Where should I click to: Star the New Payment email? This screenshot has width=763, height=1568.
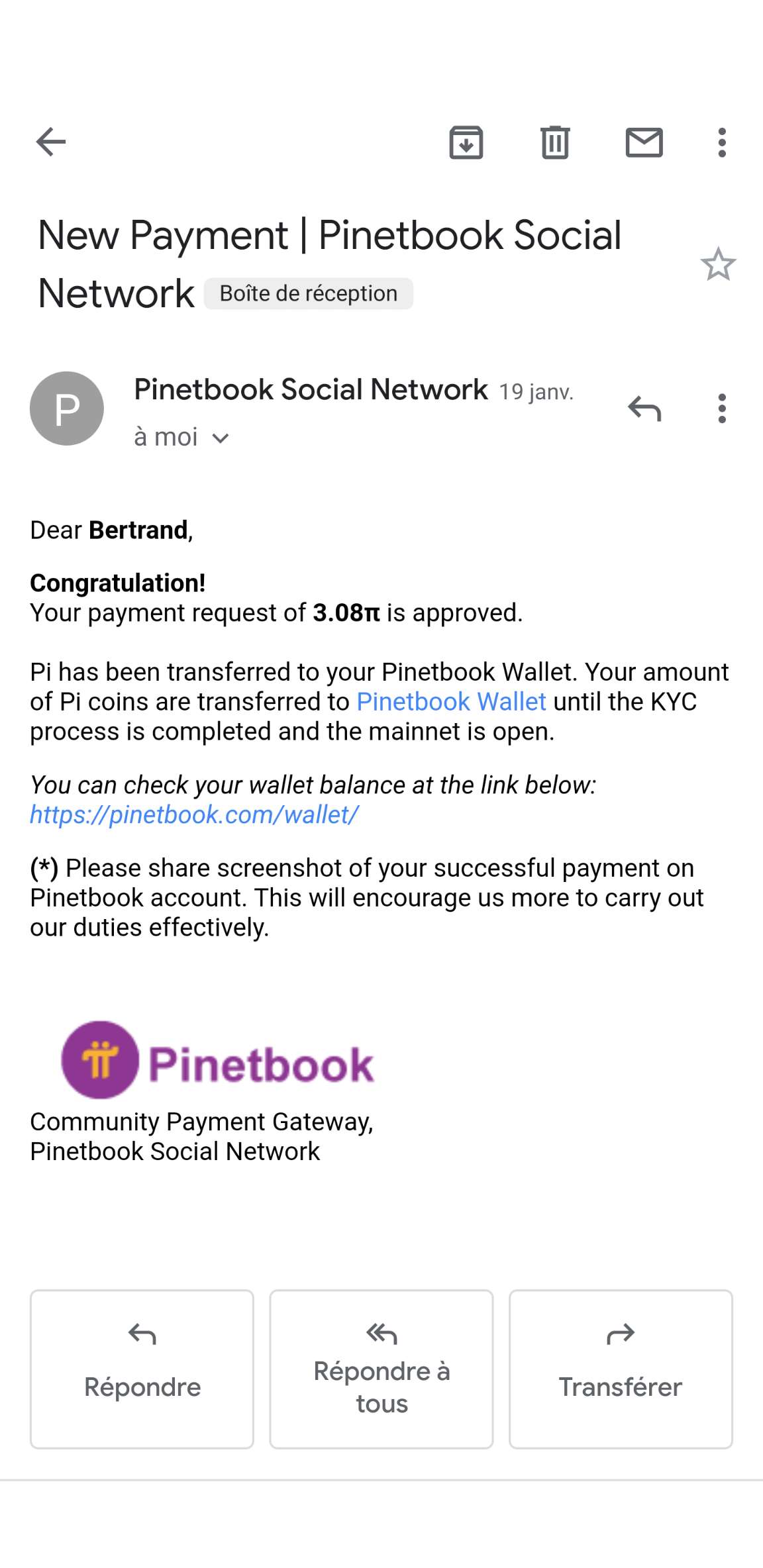pyautogui.click(x=718, y=264)
